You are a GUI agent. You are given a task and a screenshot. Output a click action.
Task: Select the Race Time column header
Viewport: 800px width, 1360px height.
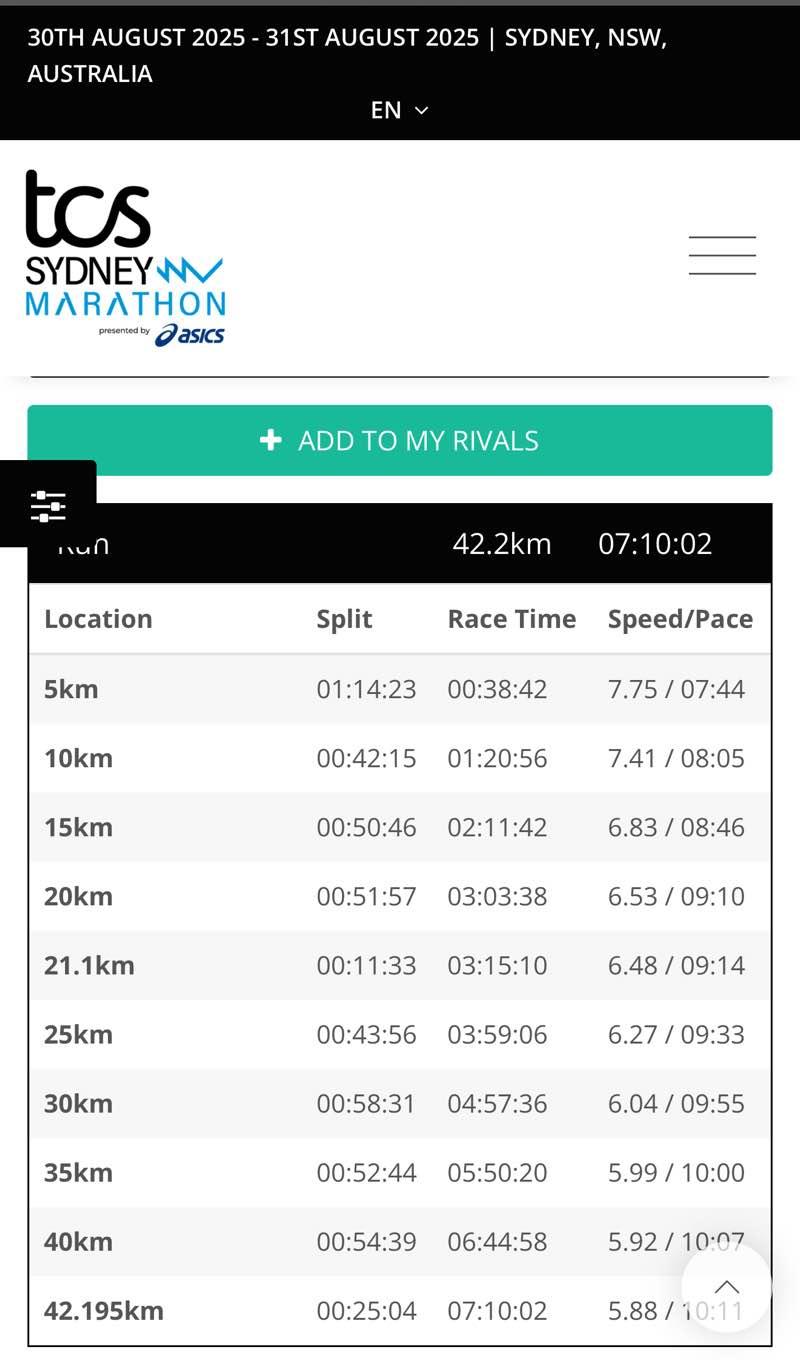click(511, 619)
